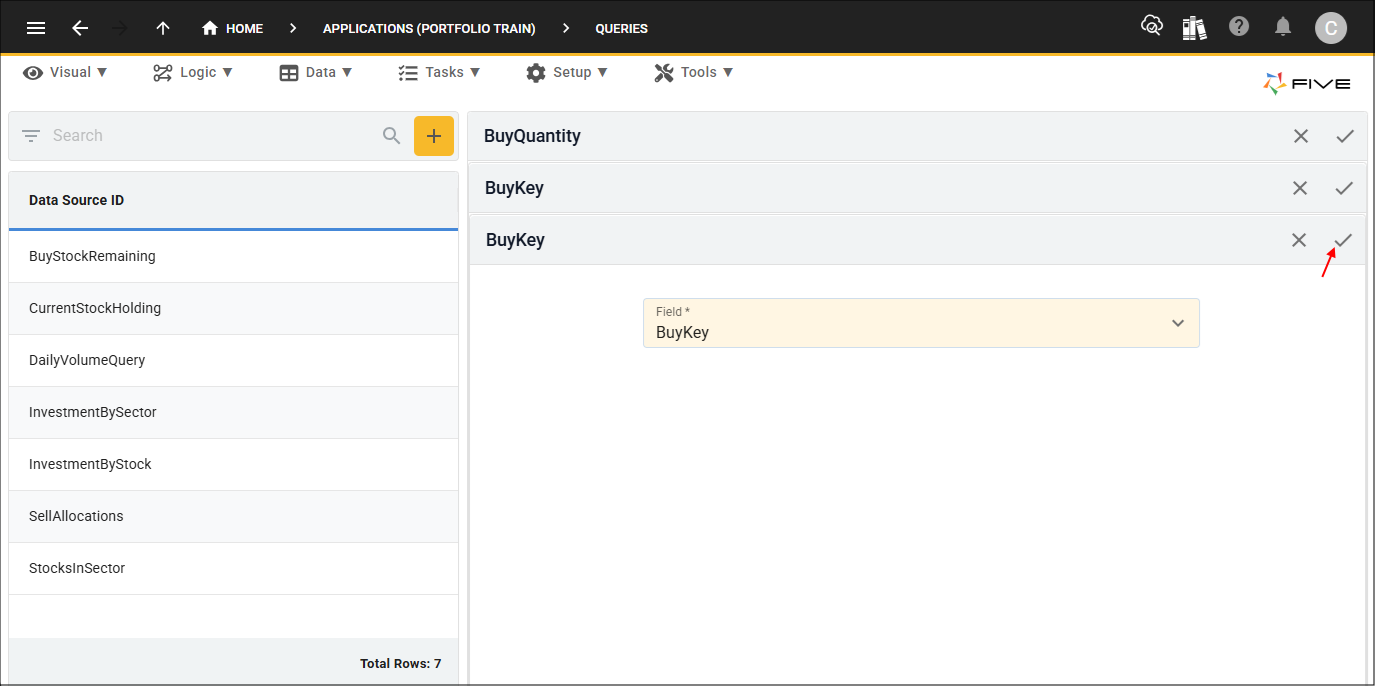The image size is (1375, 686).
Task: Select BuyStockRemaining in the list
Action: pyautogui.click(x=233, y=256)
